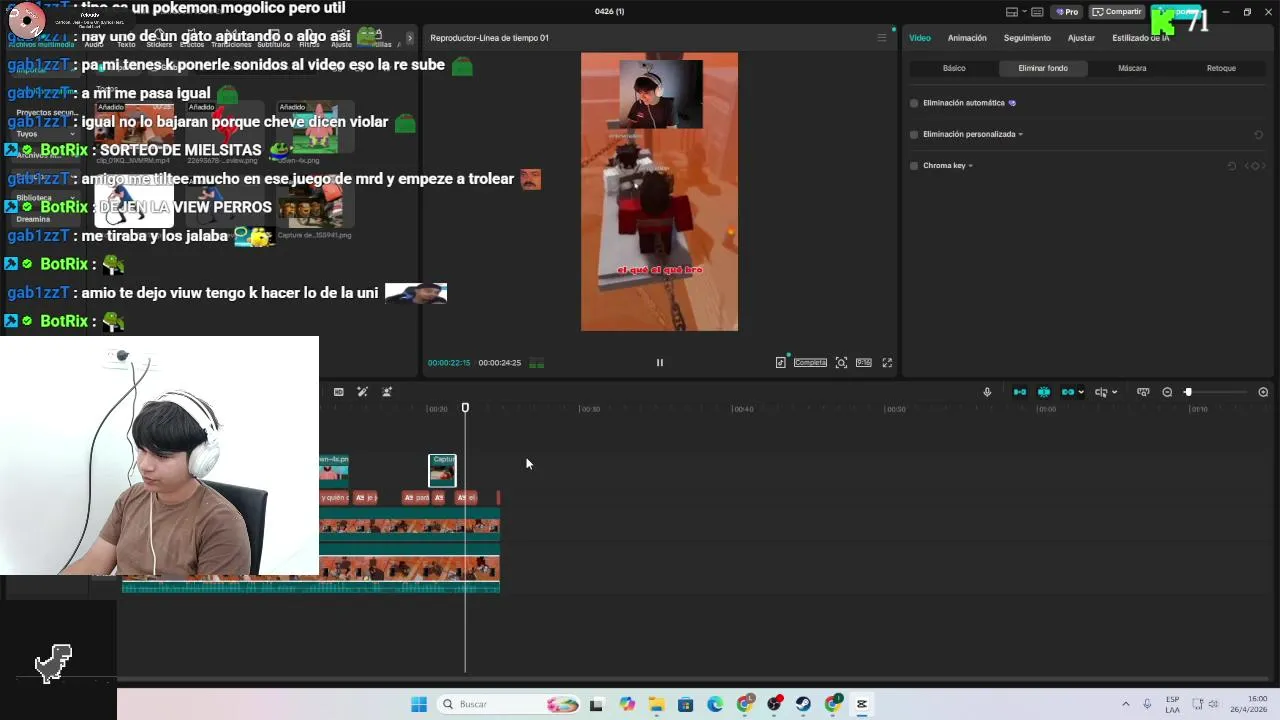Switch to CapCut from the taskbar
Image resolution: width=1280 pixels, height=720 pixels.
[x=861, y=704]
